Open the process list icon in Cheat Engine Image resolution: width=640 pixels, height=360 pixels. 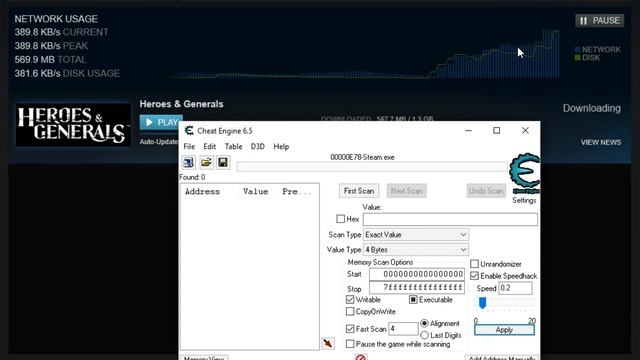(x=189, y=162)
